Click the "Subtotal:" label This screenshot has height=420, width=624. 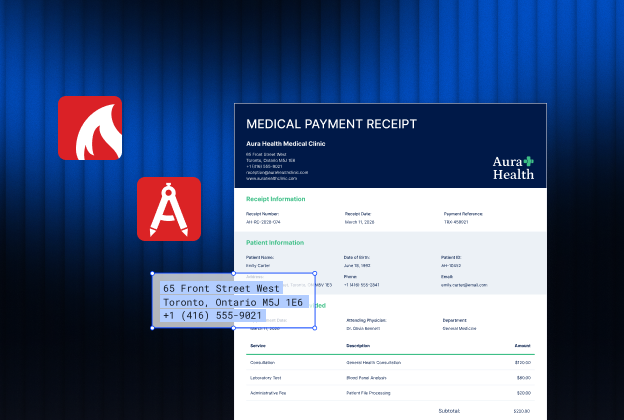449,411
